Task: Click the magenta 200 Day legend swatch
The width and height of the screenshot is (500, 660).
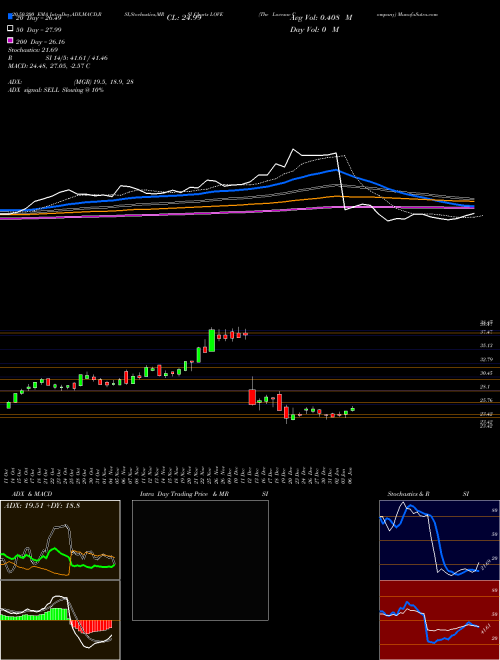Action: (x=10, y=40)
